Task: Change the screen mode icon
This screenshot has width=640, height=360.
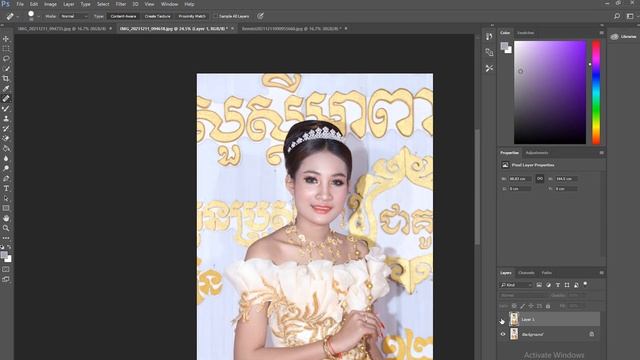Action: point(6,280)
